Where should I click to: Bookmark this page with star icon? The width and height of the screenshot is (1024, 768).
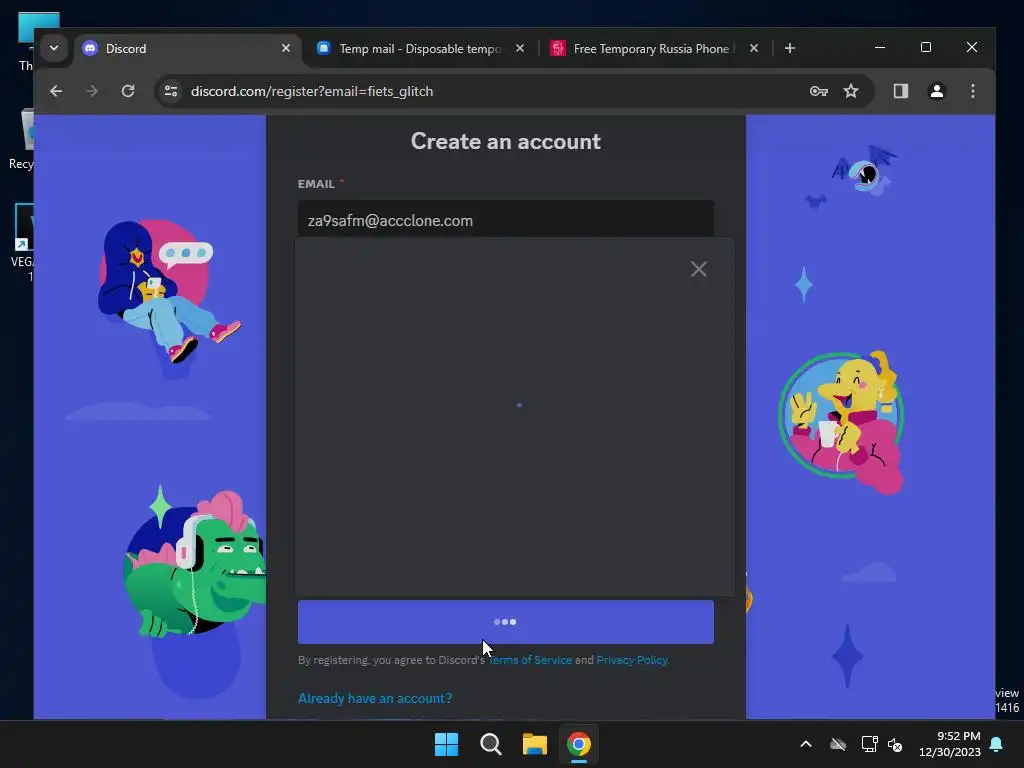click(851, 91)
